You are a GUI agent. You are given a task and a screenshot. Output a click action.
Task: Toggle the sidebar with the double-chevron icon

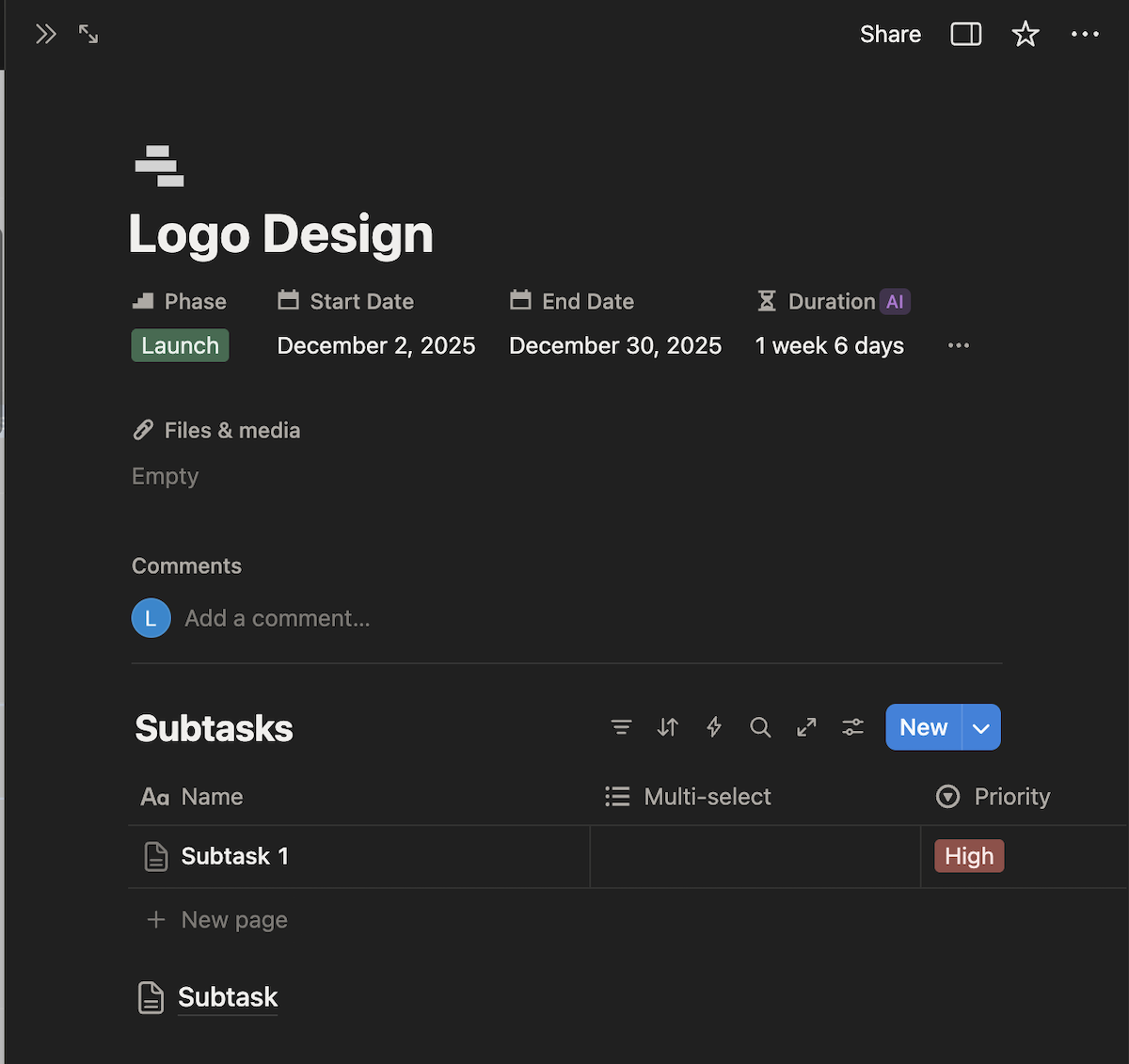point(45,34)
